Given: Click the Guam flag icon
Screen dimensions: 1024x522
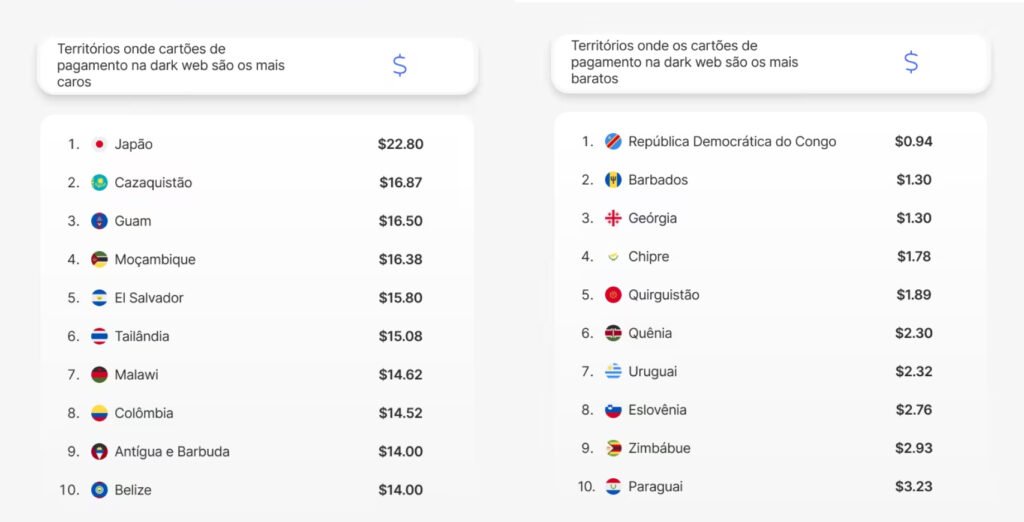Looking at the screenshot, I should [99, 221].
